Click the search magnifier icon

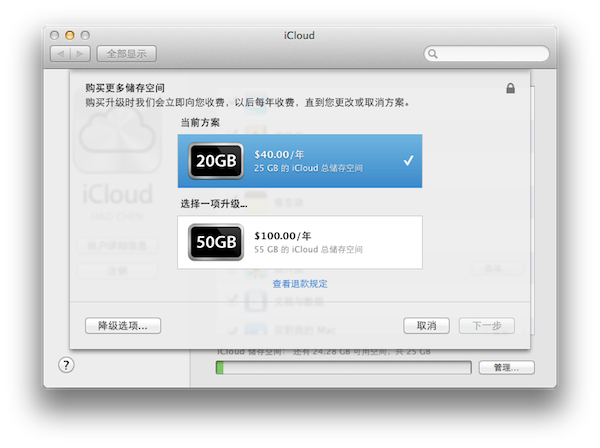pyautogui.click(x=433, y=54)
